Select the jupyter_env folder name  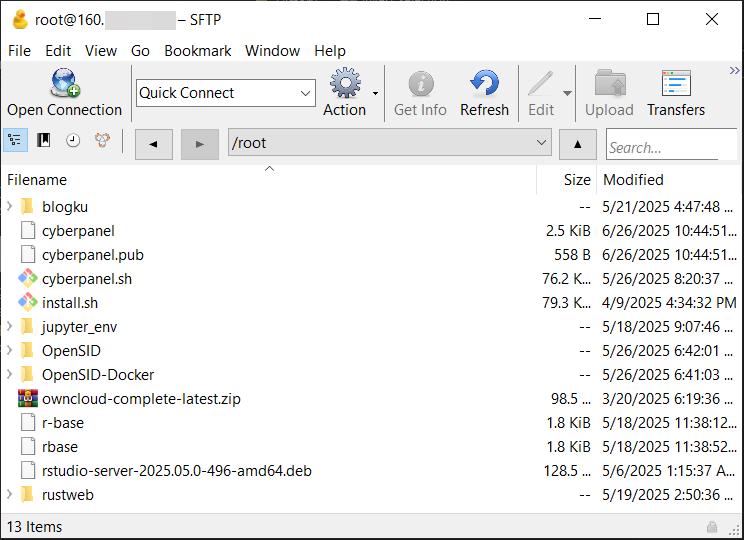(x=79, y=327)
